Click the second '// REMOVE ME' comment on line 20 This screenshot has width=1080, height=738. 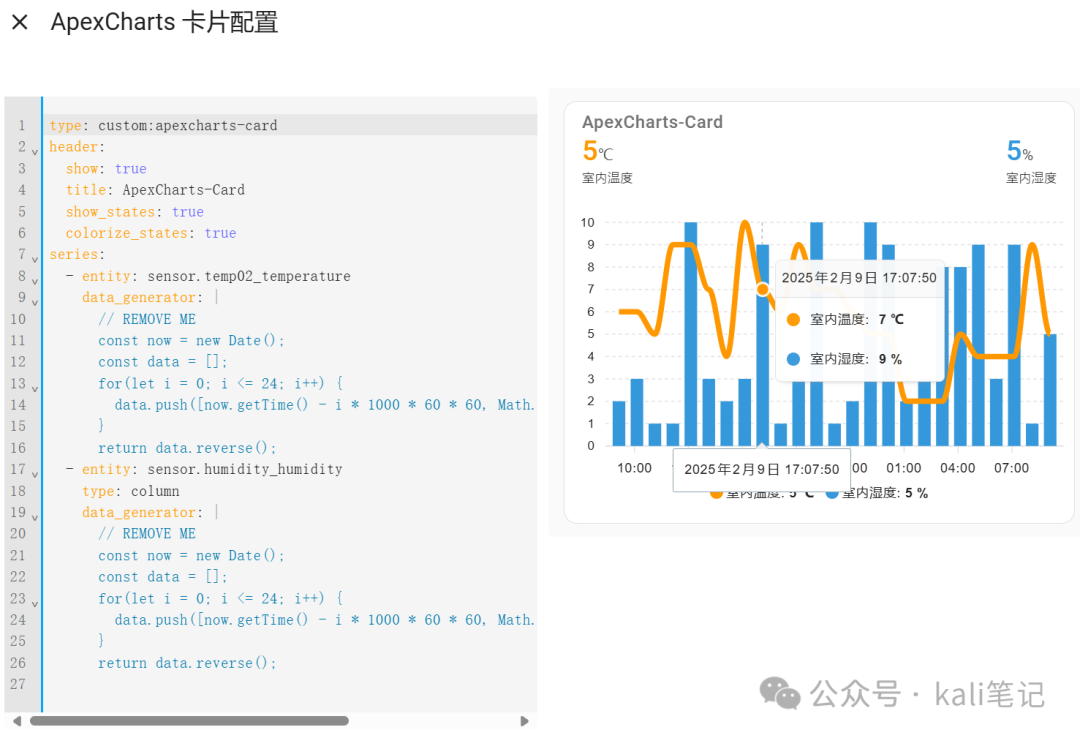(x=147, y=534)
